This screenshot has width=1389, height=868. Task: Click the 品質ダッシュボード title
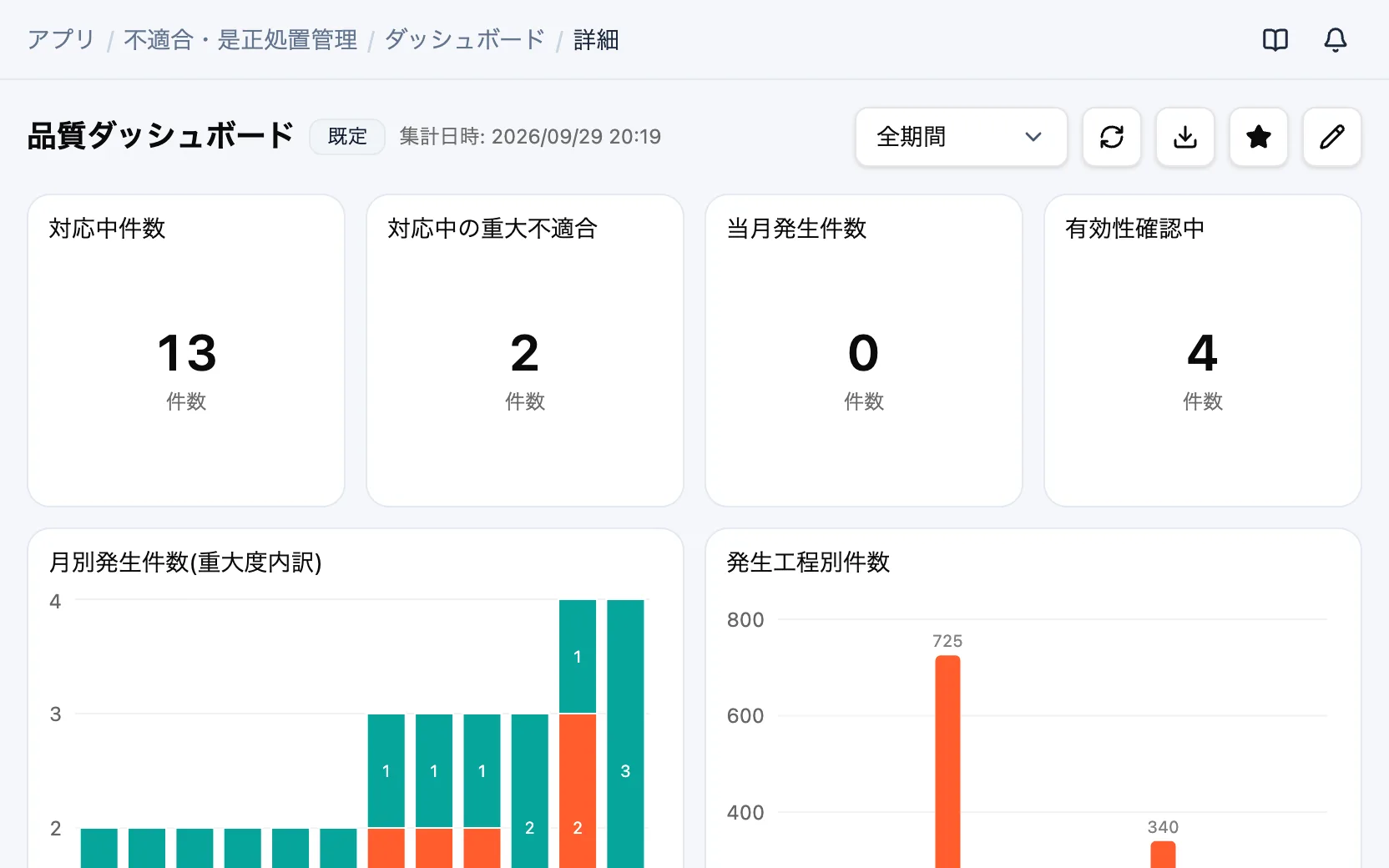click(161, 136)
